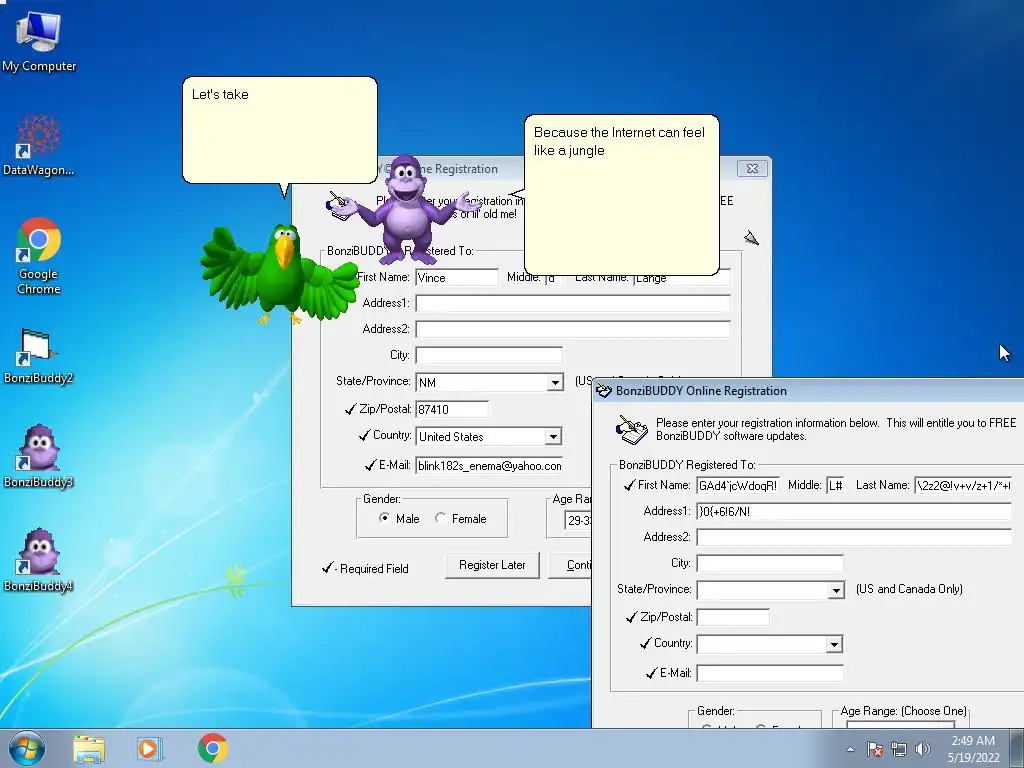Click the empty Zip/Postal field in the front window
The image size is (1024, 768).
[x=733, y=617]
